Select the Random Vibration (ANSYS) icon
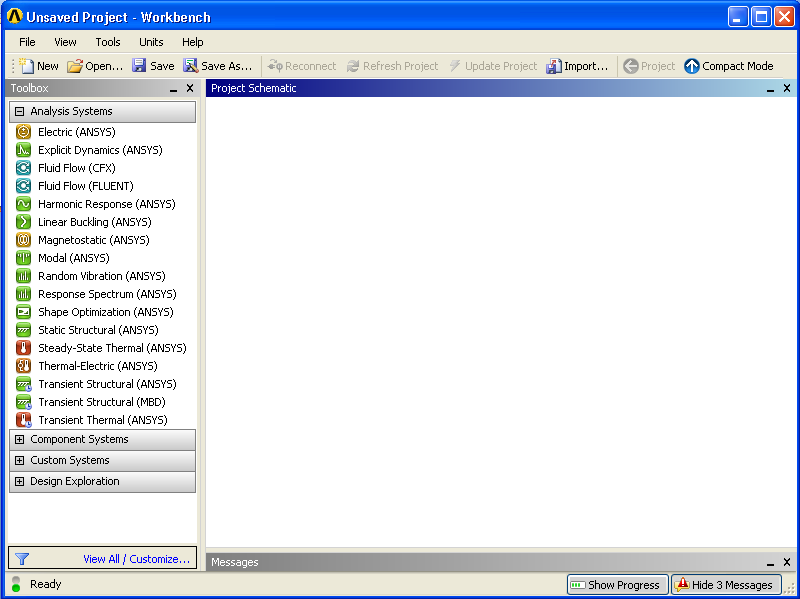Viewport: 800px width, 599px height. (x=23, y=276)
